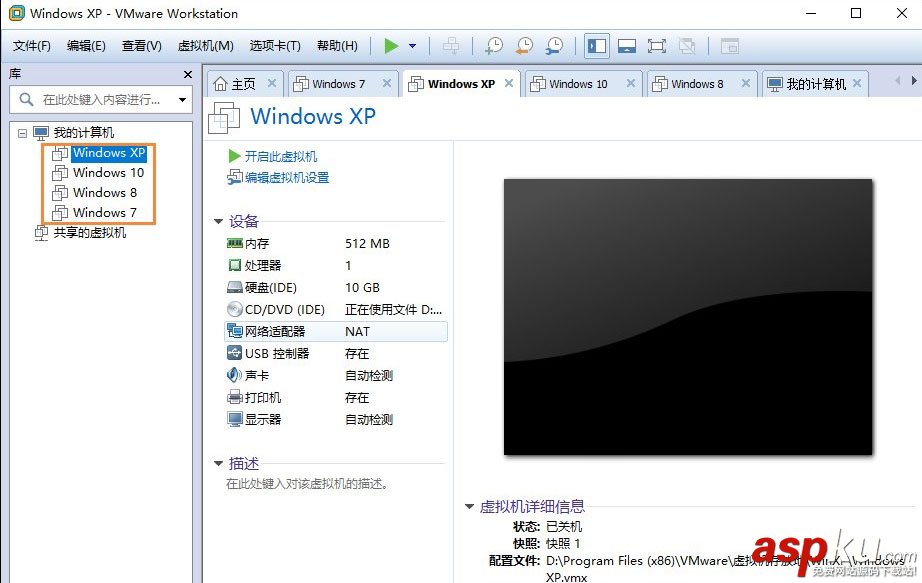Toggle the library sidebar view icon

[597, 46]
